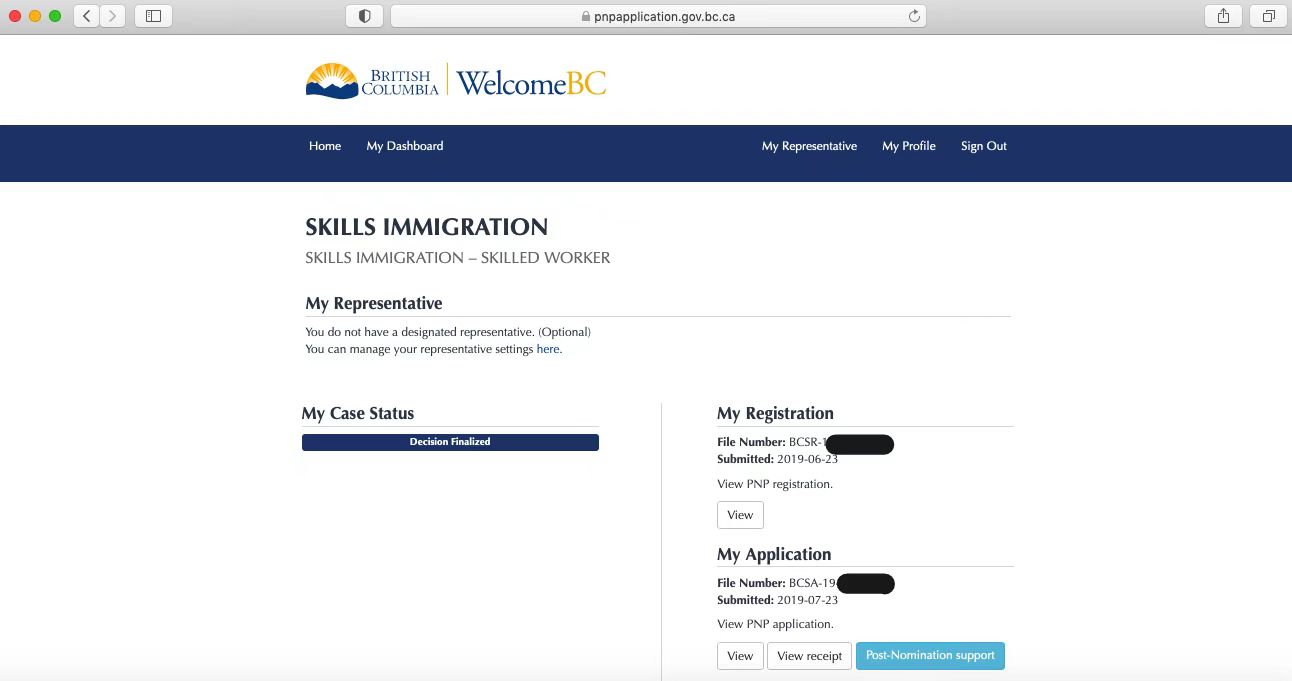This screenshot has height=681, width=1292.
Task: Open Post-Nomination support
Action: click(x=930, y=656)
